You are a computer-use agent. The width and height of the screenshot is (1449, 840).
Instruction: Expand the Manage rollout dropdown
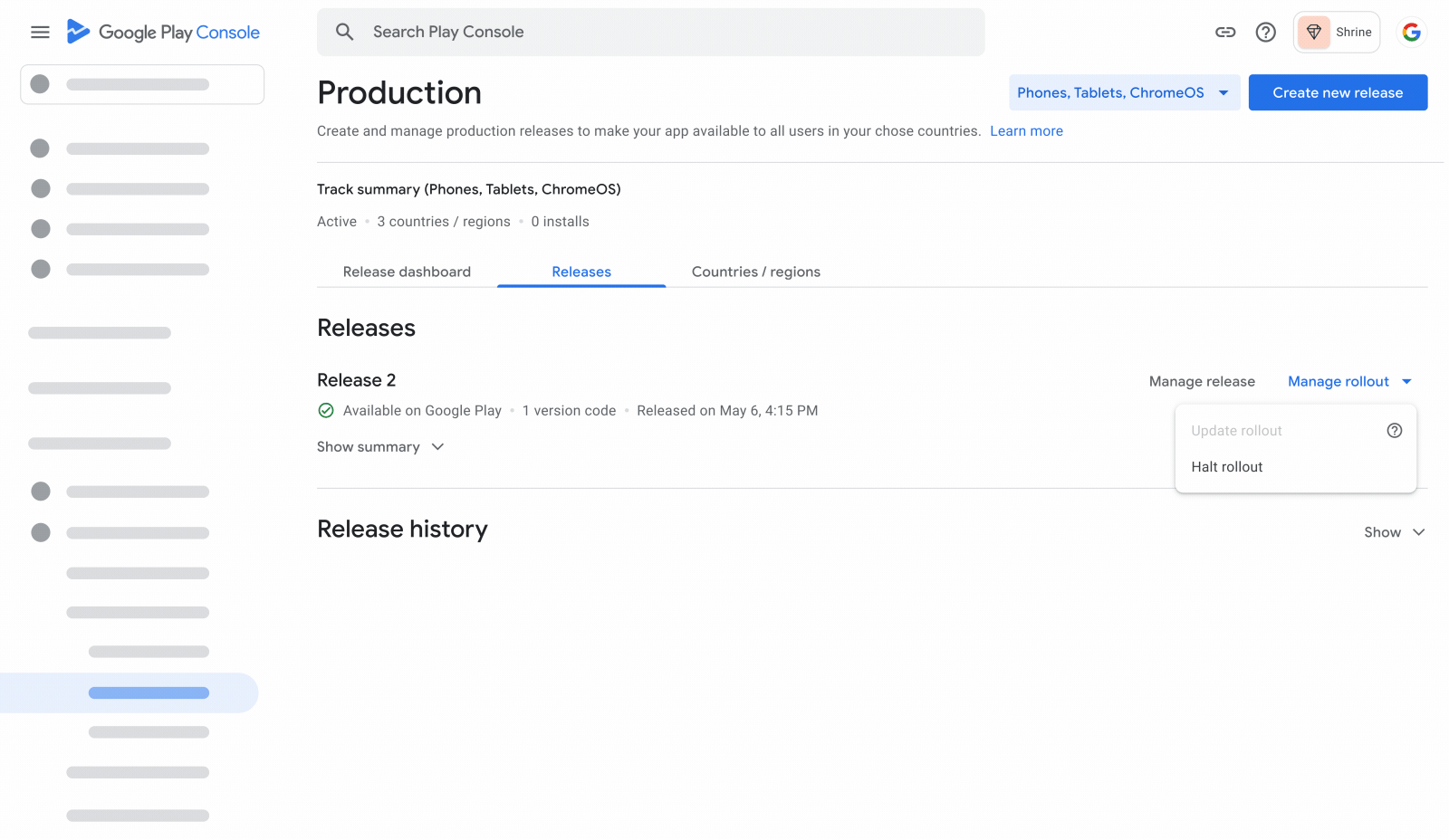click(x=1349, y=382)
